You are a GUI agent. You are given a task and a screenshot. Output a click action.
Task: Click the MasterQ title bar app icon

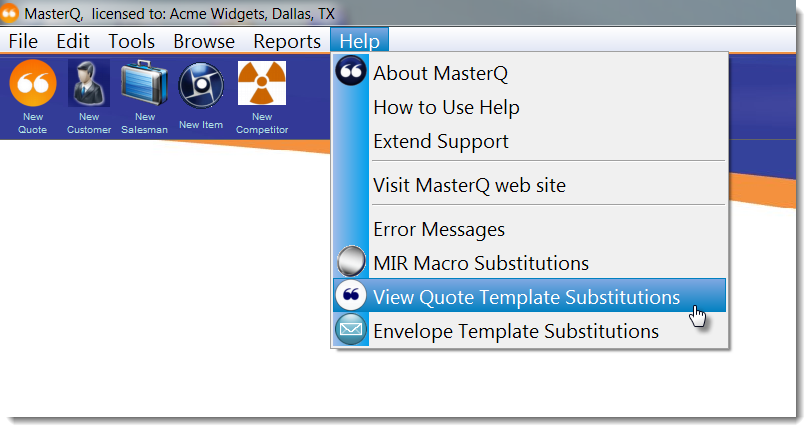click(x=11, y=13)
